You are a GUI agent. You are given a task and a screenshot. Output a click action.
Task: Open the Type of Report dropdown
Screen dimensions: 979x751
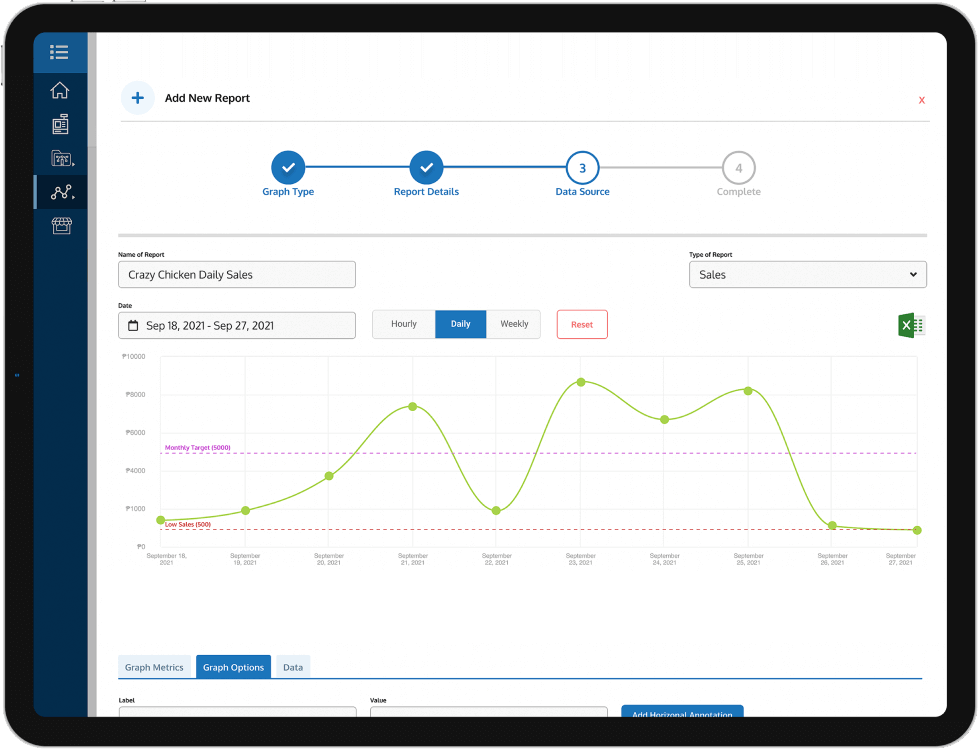point(808,274)
